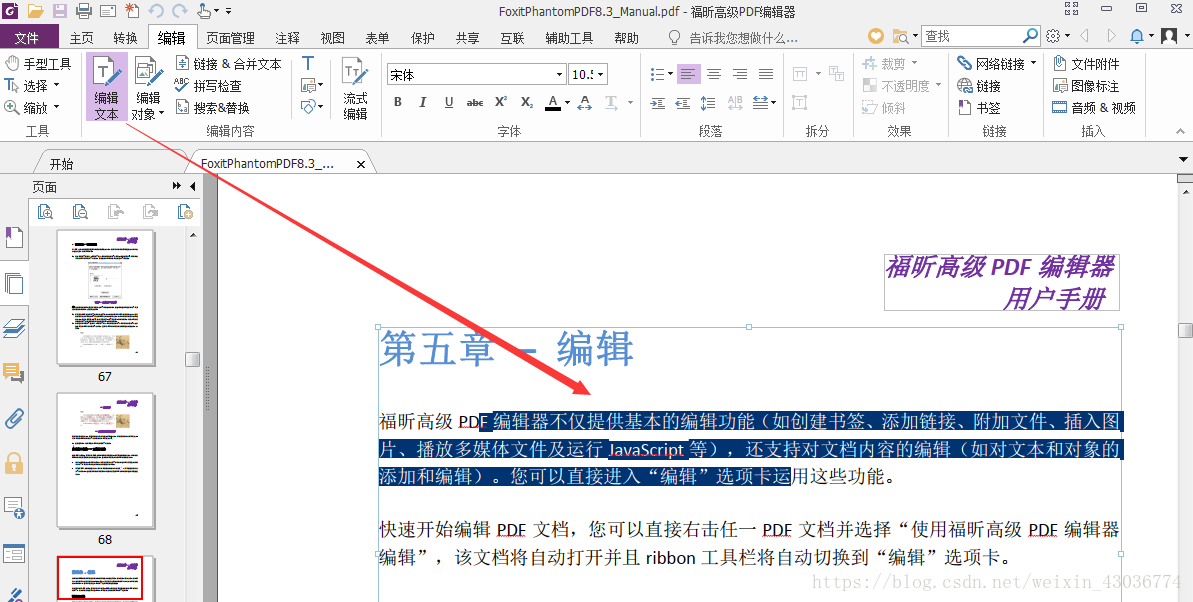Open the comments side panel
Screen dimensions: 1193x602
click(14, 373)
